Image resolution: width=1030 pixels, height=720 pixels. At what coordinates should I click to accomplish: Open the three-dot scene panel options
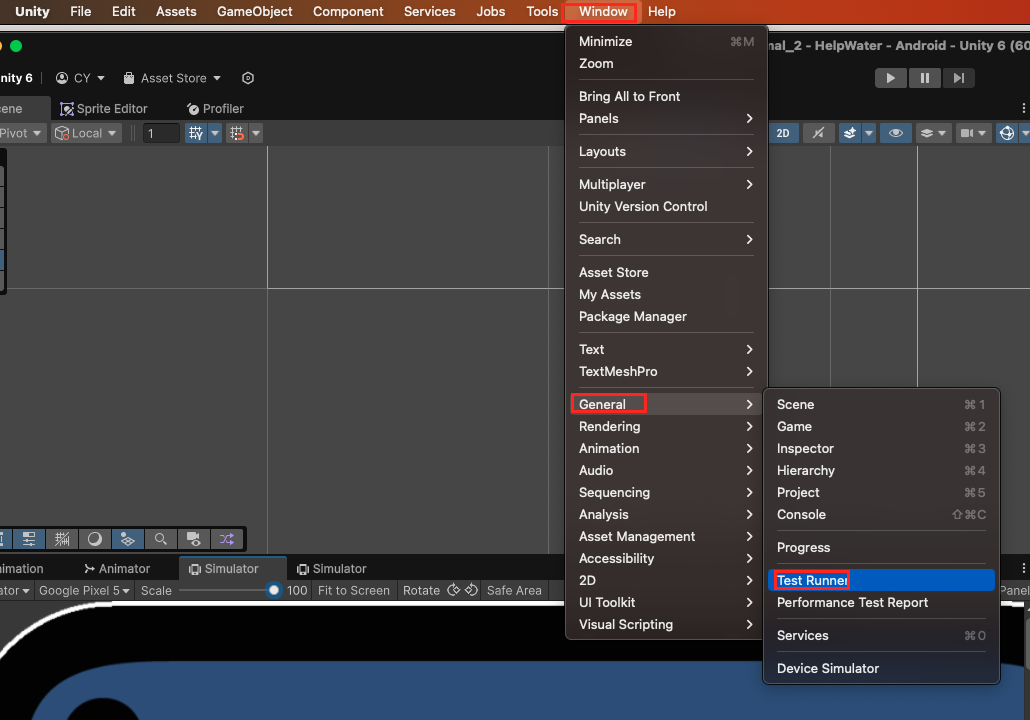(1023, 108)
